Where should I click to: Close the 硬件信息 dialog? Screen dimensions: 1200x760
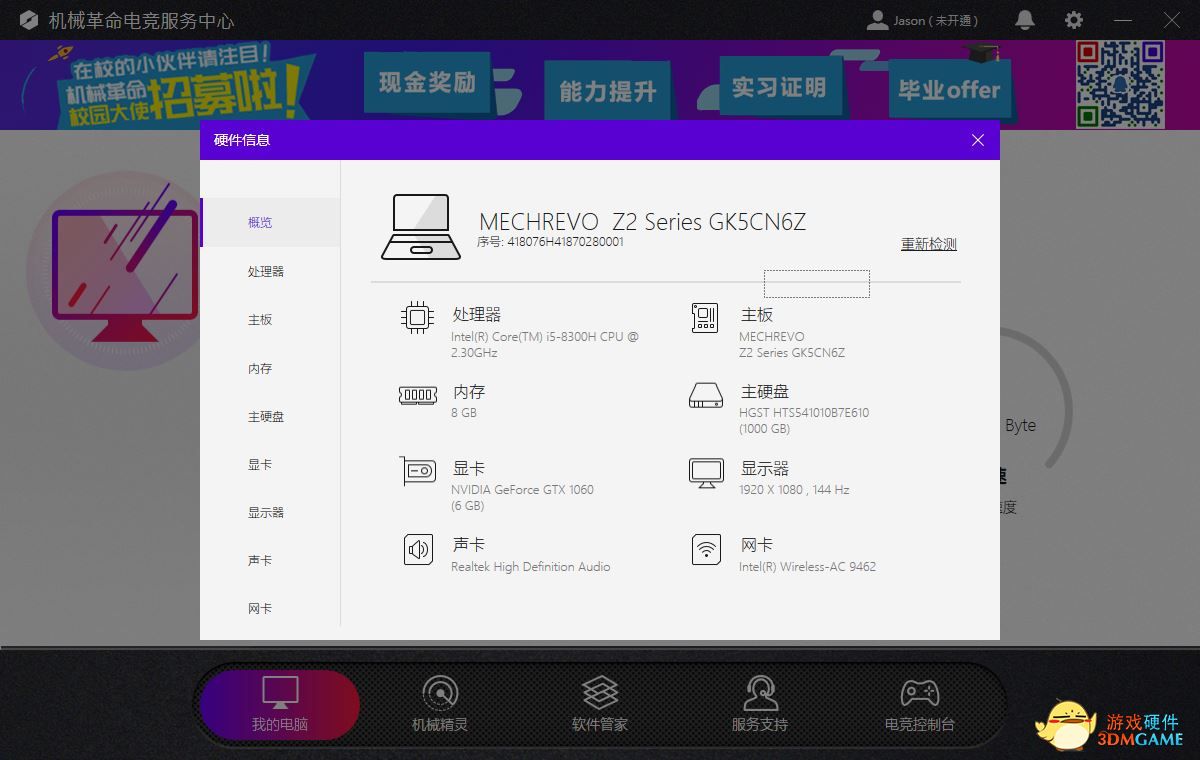point(978,140)
